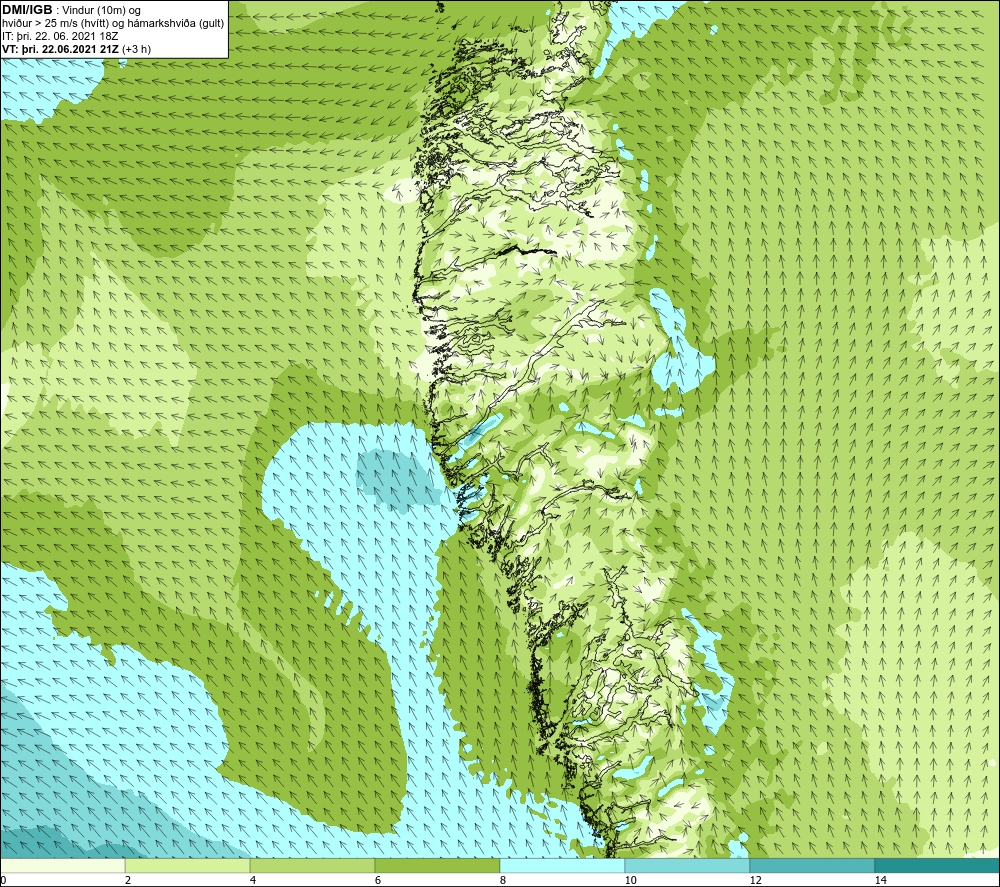Select the colour bar segment between 2 and 4
This screenshot has height=887, width=1000.
pyautogui.click(x=188, y=866)
